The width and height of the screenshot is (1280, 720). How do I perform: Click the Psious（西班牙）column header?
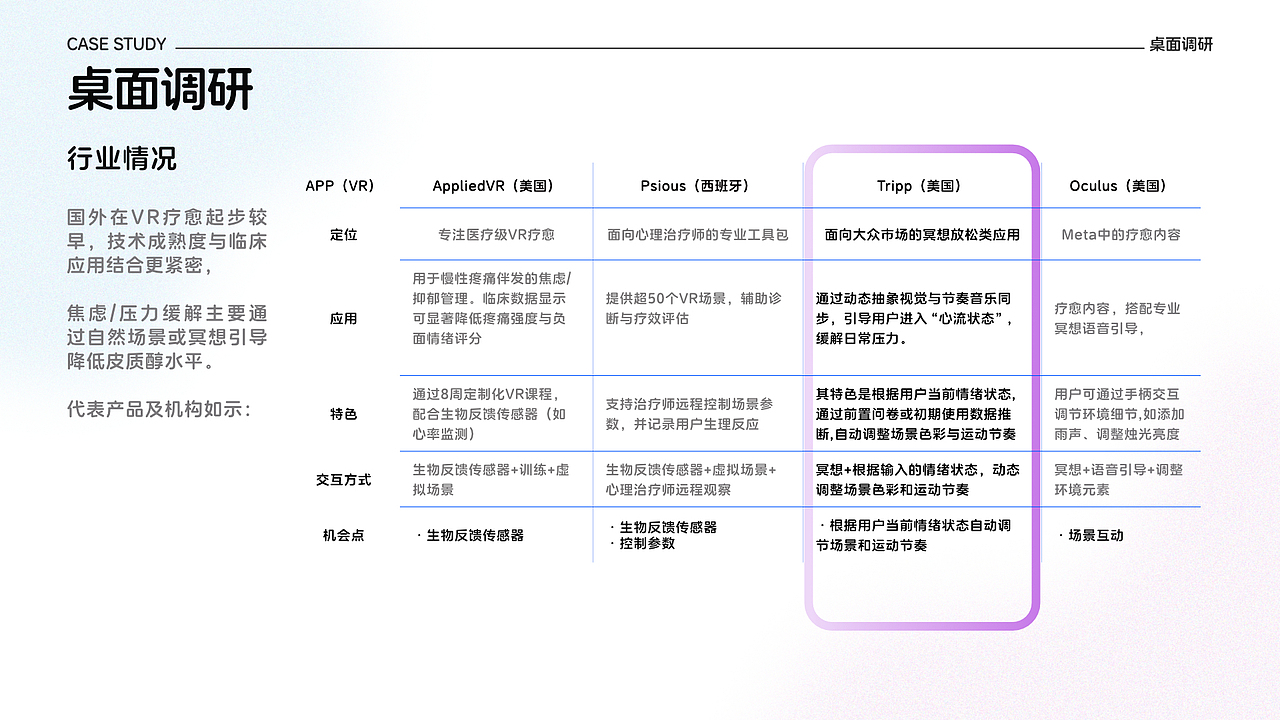698,185
